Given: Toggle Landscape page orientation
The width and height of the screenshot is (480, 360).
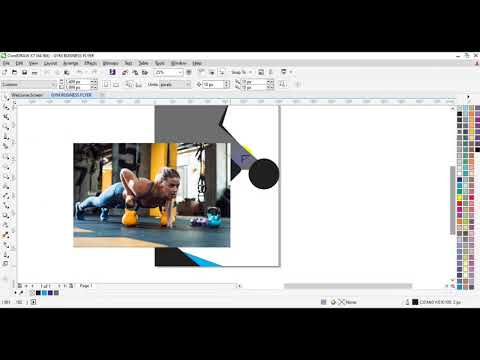Looking at the screenshot, I should (x=116, y=84).
